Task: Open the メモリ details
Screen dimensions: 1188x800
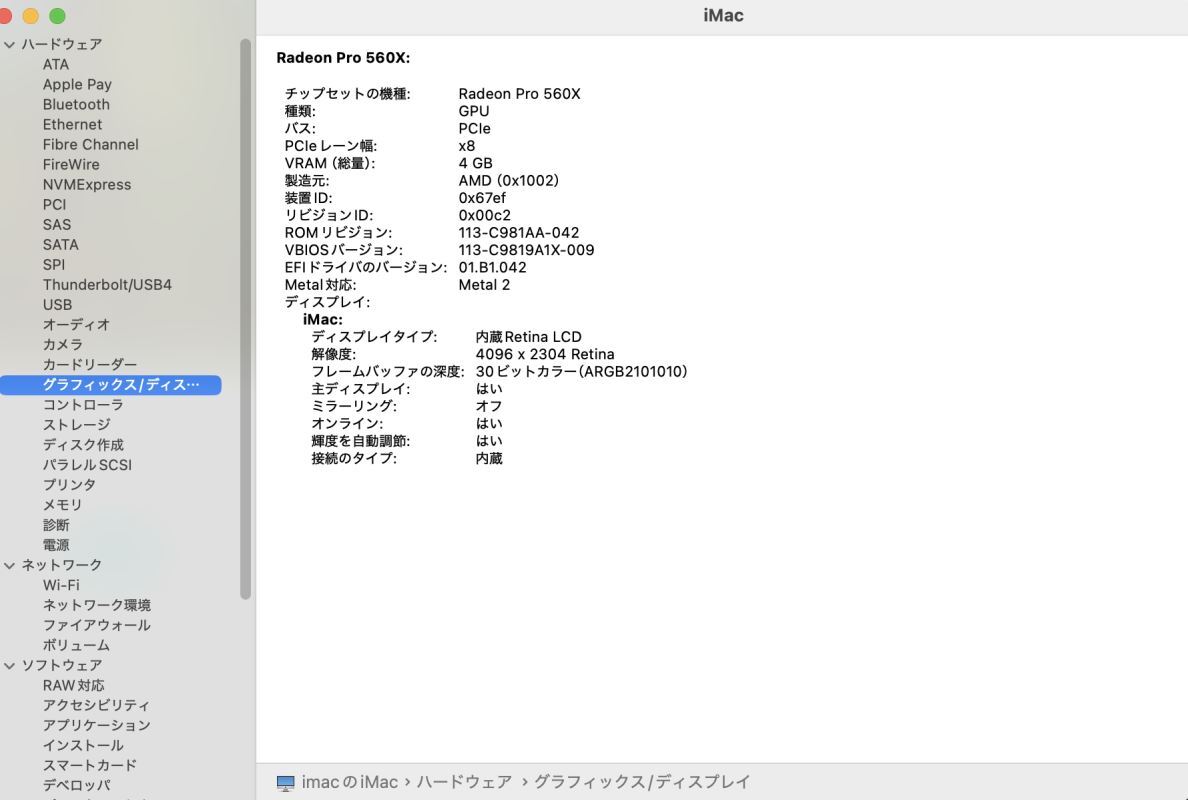Action: click(62, 505)
